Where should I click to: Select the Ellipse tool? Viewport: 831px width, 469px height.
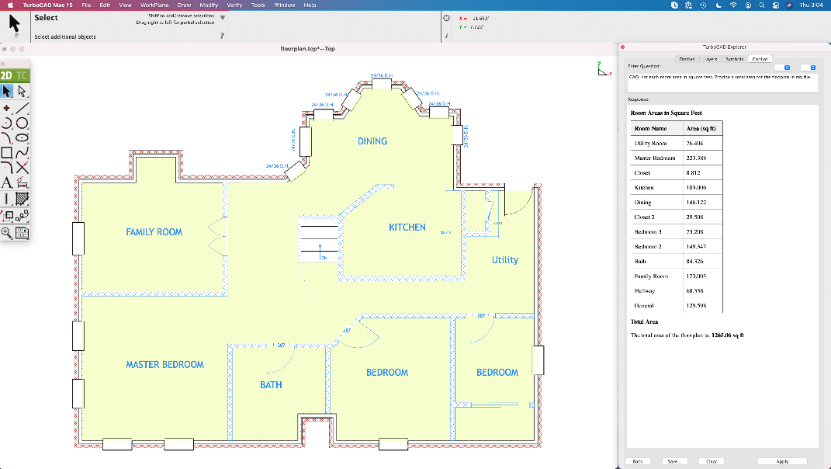click(x=22, y=138)
